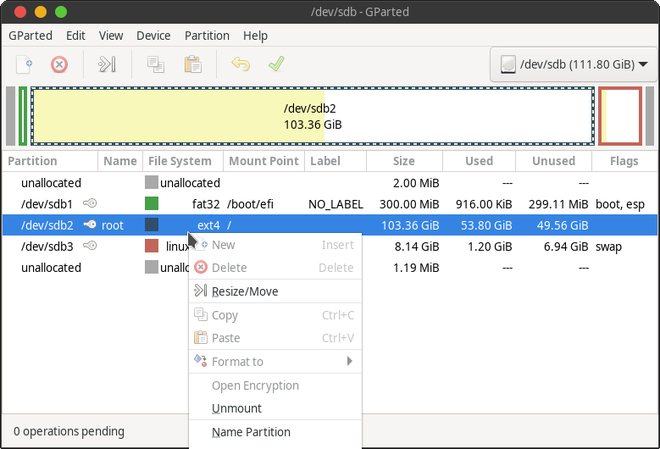The width and height of the screenshot is (660, 449).
Task: Choose Resize/Move from the context menu
Action: pos(275,291)
